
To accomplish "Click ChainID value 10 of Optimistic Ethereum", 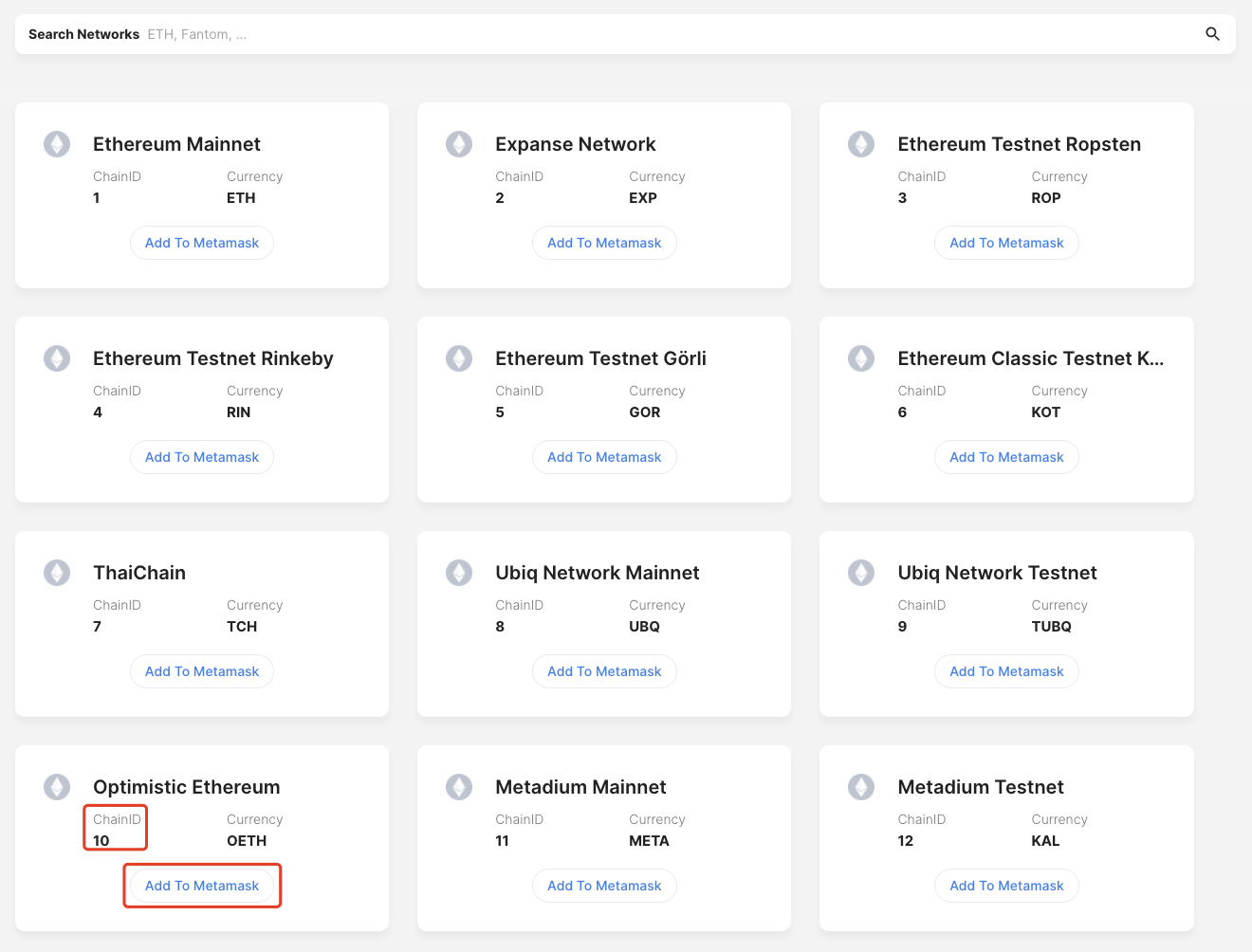I will click(101, 841).
